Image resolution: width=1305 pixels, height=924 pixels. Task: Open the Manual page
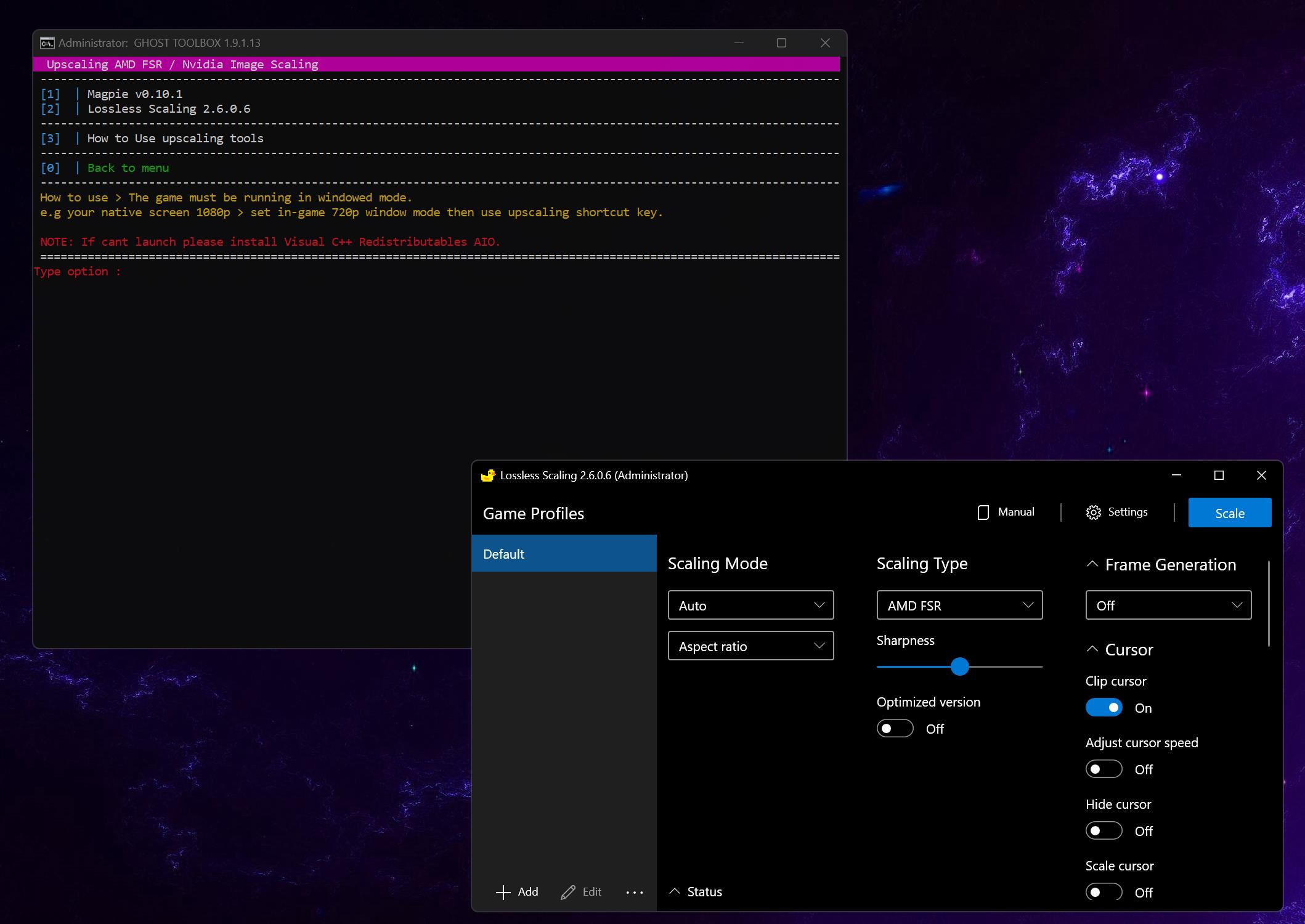[x=1006, y=513]
